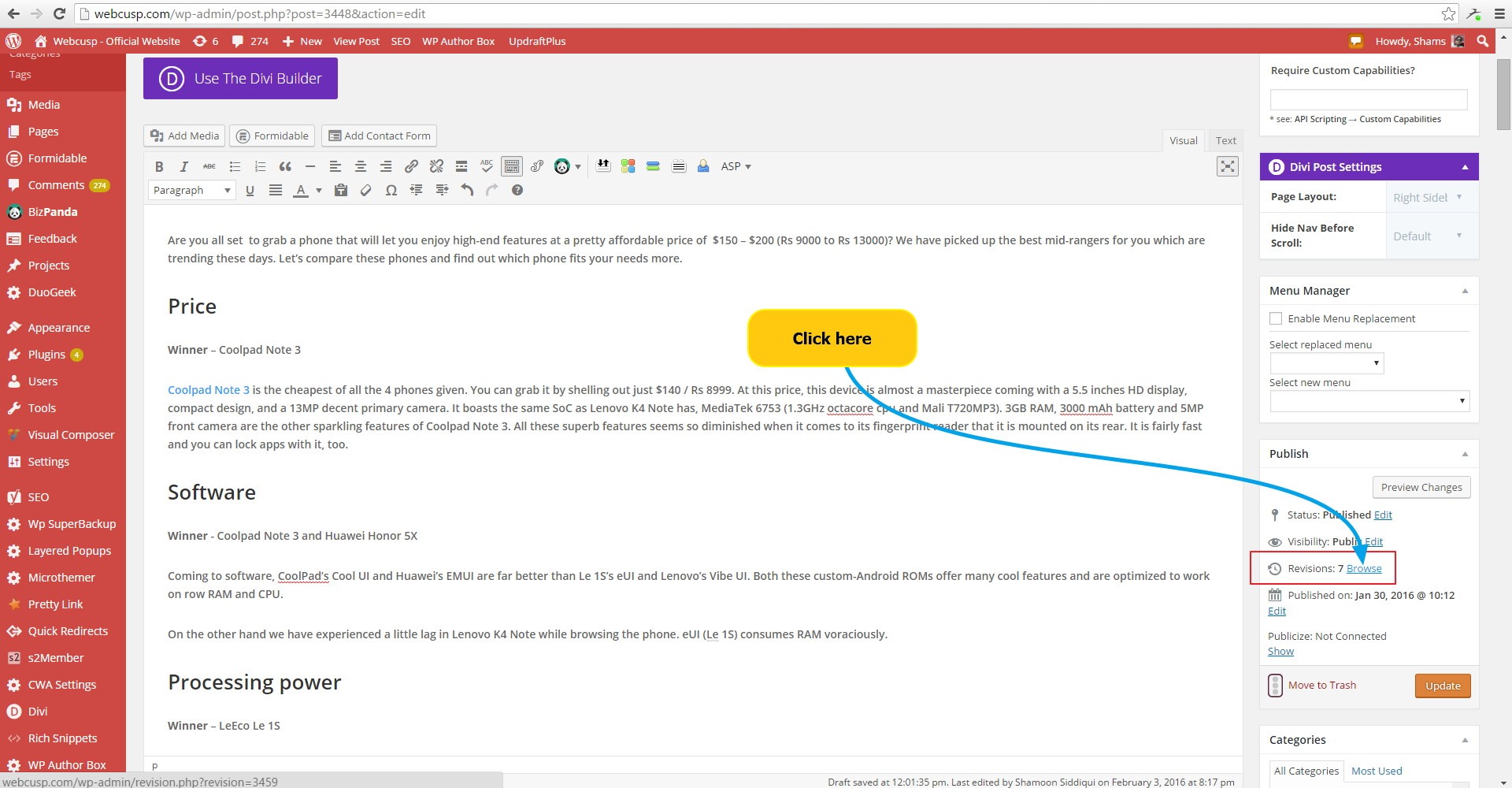Underline the selected text
Image resolution: width=1512 pixels, height=788 pixels.
click(250, 190)
